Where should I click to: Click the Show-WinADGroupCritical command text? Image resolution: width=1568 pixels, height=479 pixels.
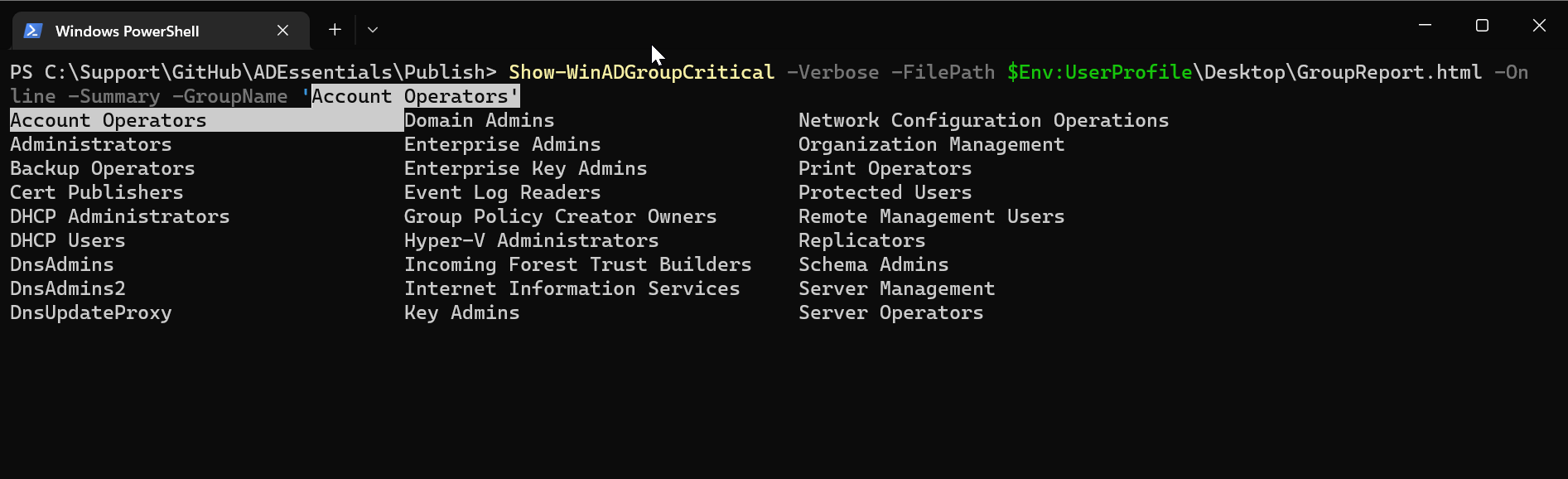point(641,72)
